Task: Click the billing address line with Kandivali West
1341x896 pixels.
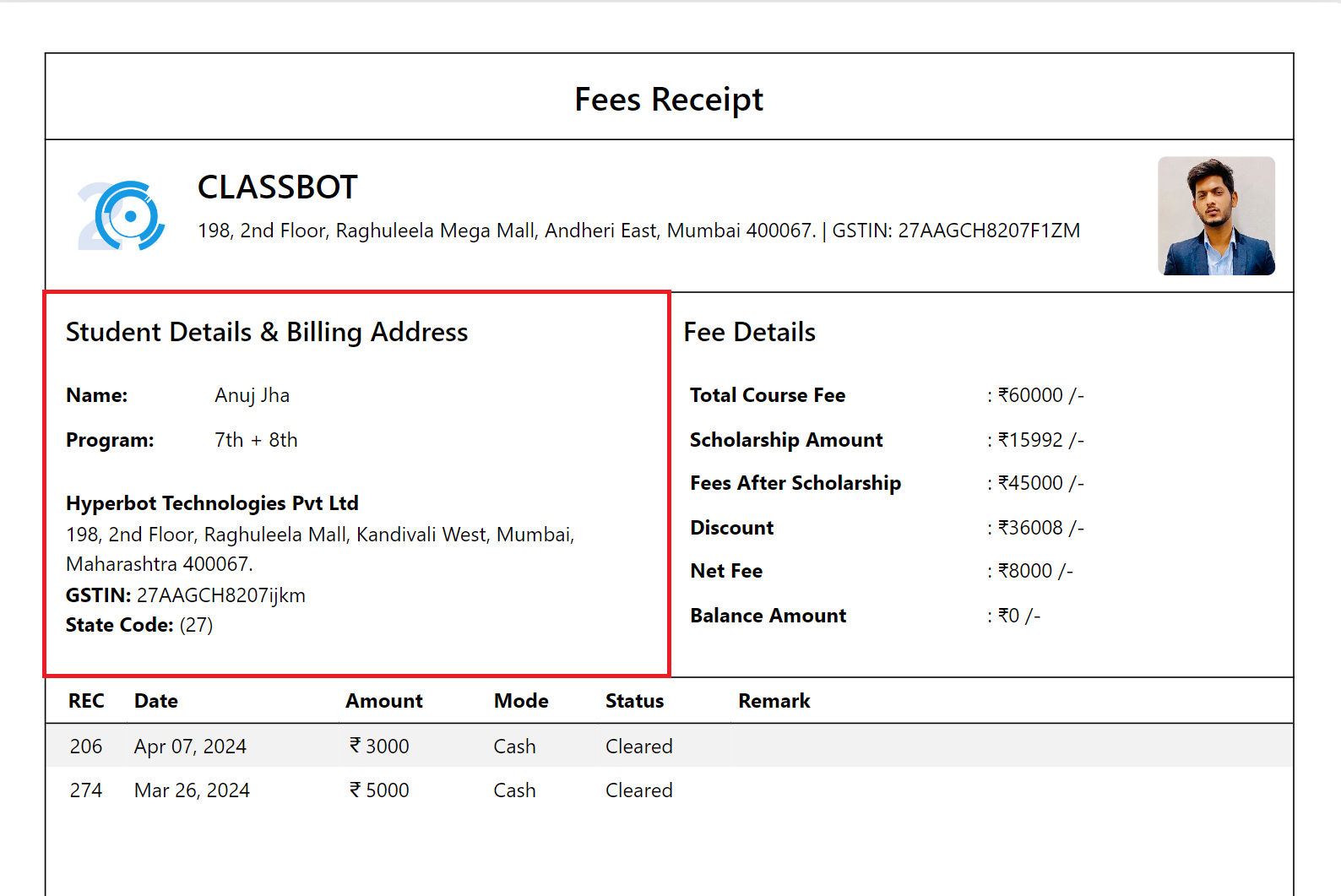Action: tap(320, 535)
